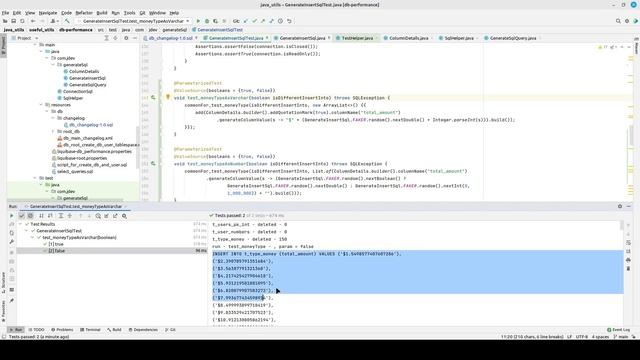The image size is (640, 360).
Task: Go back using navigation arrow
Action: (33, 21)
